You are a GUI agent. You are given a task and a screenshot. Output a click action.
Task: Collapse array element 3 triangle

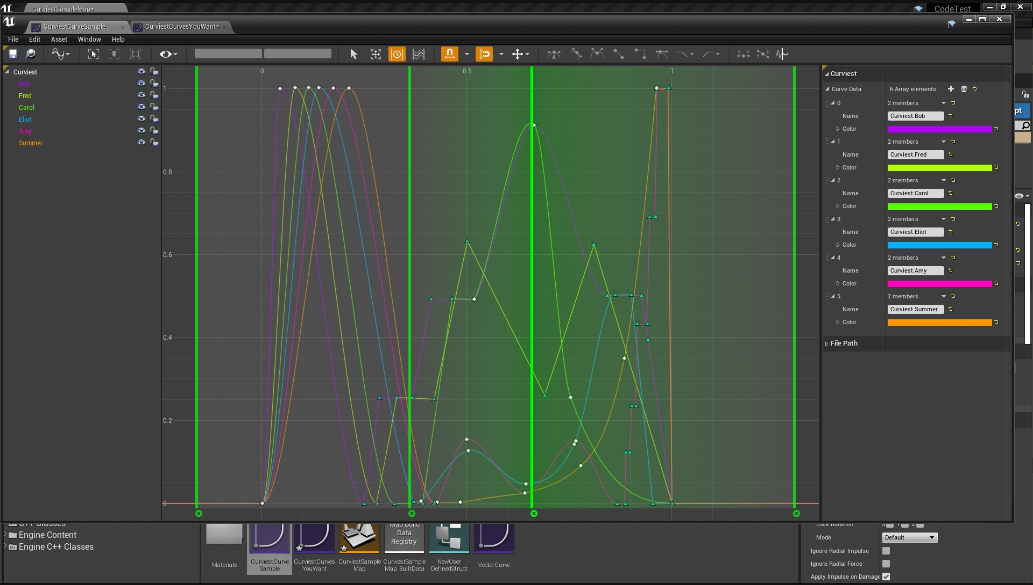[832, 219]
